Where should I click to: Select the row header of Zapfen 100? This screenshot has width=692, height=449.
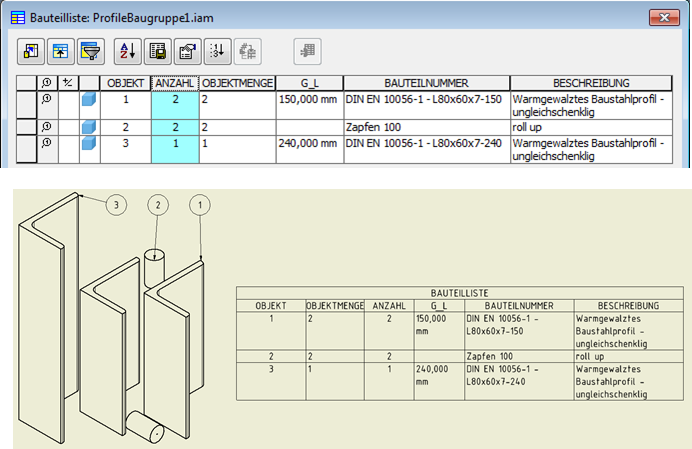click(x=26, y=127)
